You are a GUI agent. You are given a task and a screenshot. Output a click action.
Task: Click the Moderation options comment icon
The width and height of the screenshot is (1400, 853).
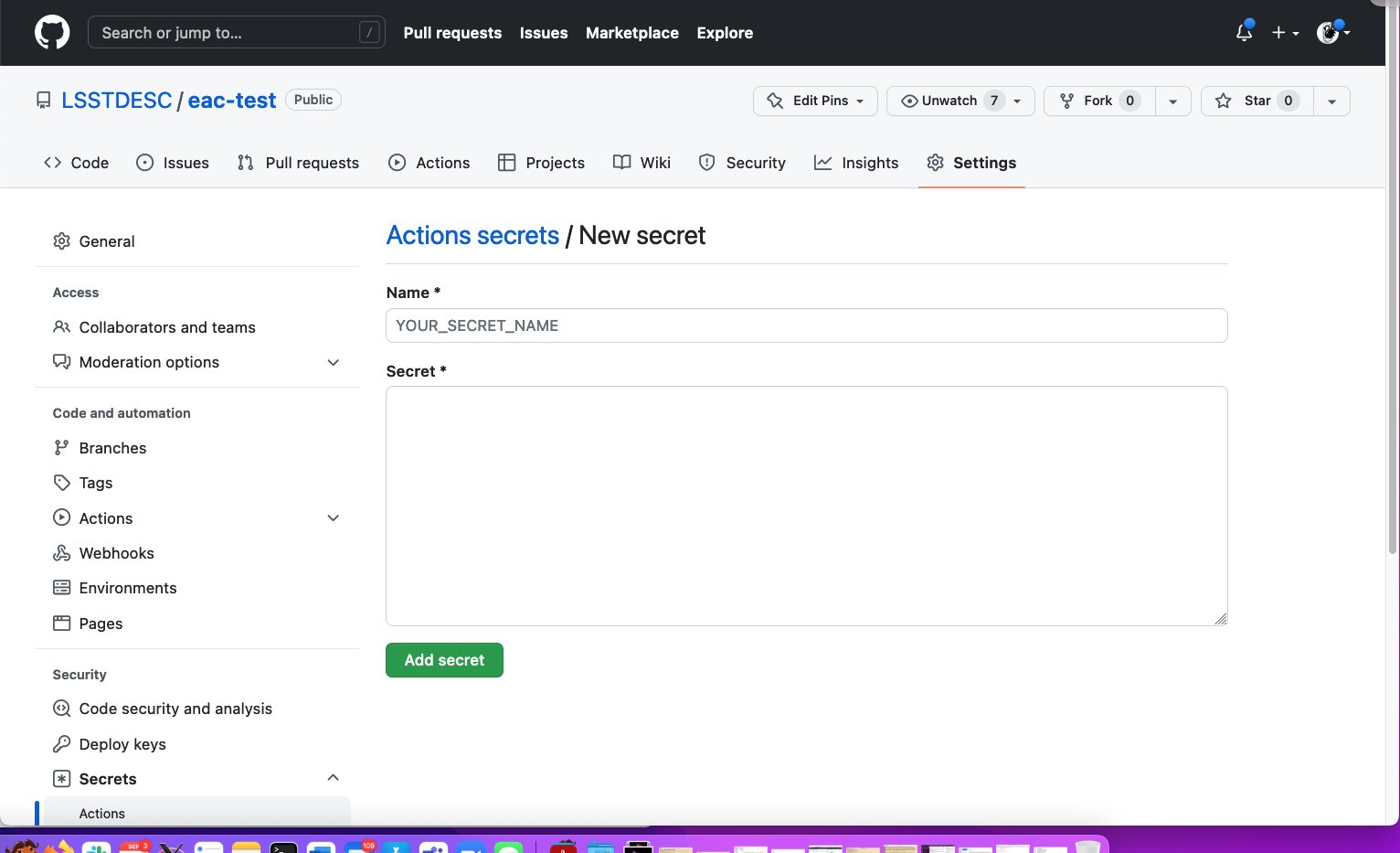click(x=61, y=362)
